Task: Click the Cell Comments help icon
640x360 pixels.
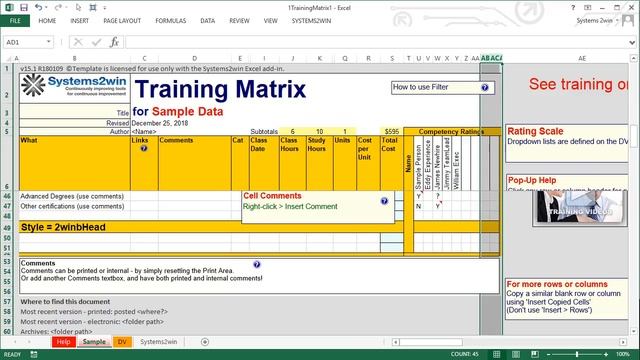Action: pyautogui.click(x=384, y=201)
